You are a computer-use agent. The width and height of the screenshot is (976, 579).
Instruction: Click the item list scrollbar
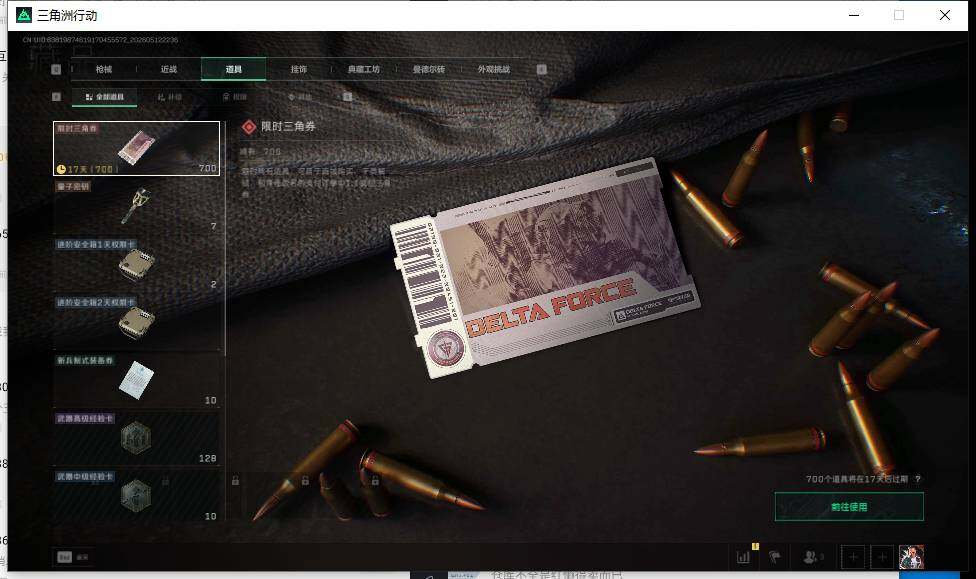(225, 240)
